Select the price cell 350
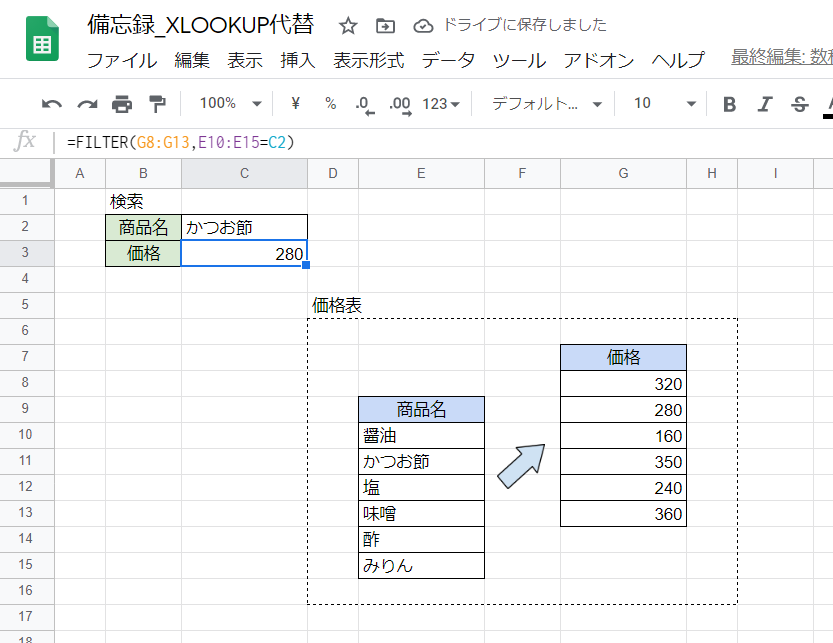The image size is (833, 643). (623, 462)
